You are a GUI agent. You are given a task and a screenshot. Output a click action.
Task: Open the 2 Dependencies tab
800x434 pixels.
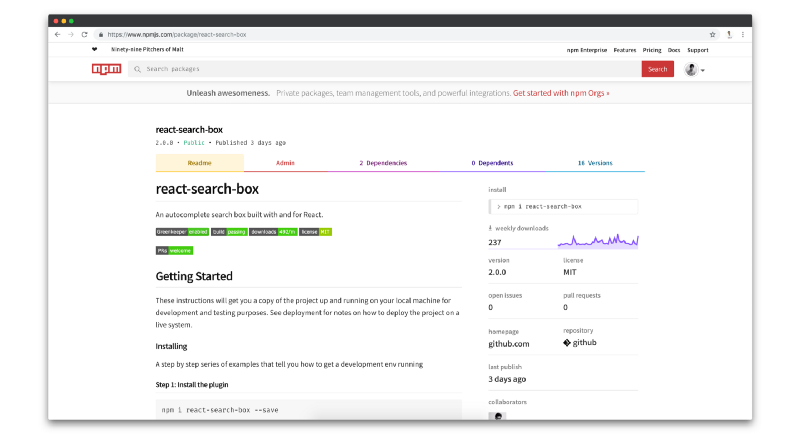coord(383,163)
